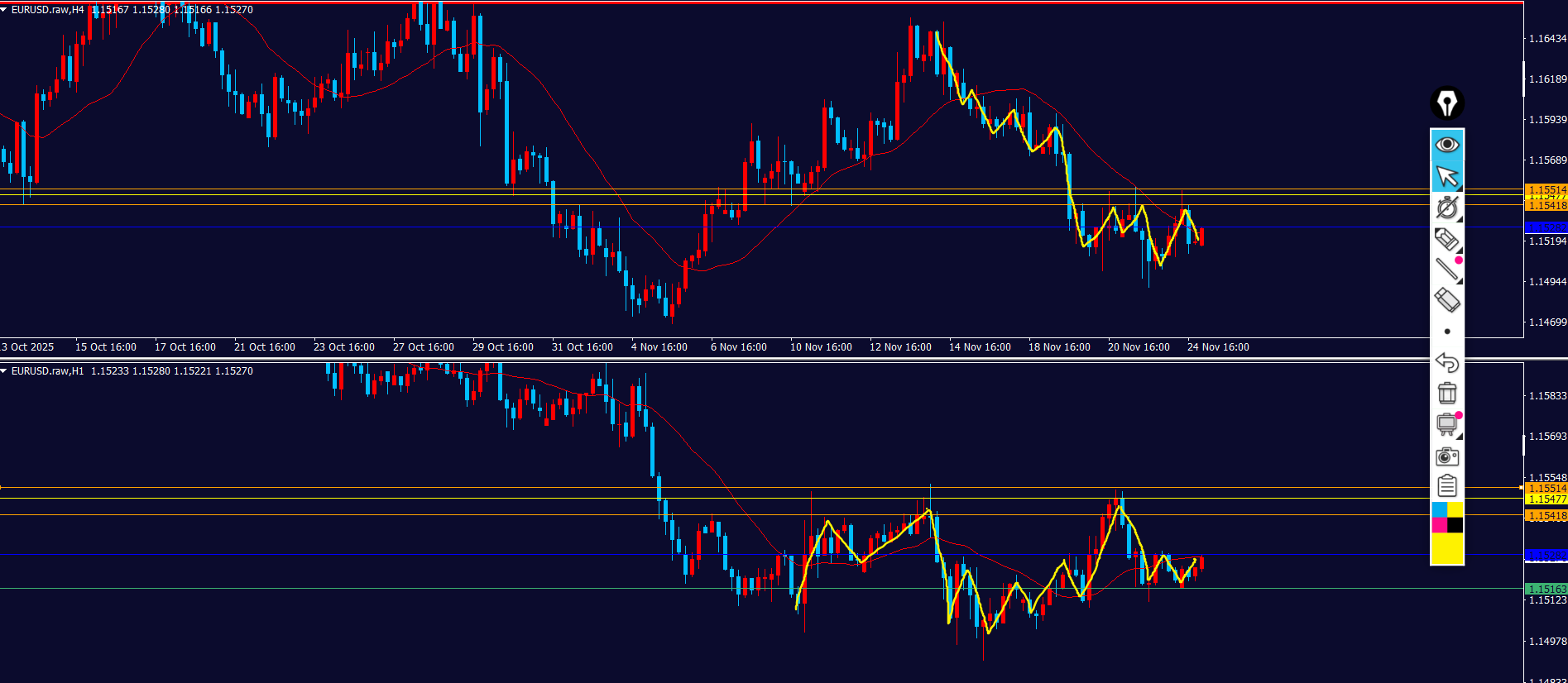Click the green 1.15163 price label

[x=1546, y=590]
